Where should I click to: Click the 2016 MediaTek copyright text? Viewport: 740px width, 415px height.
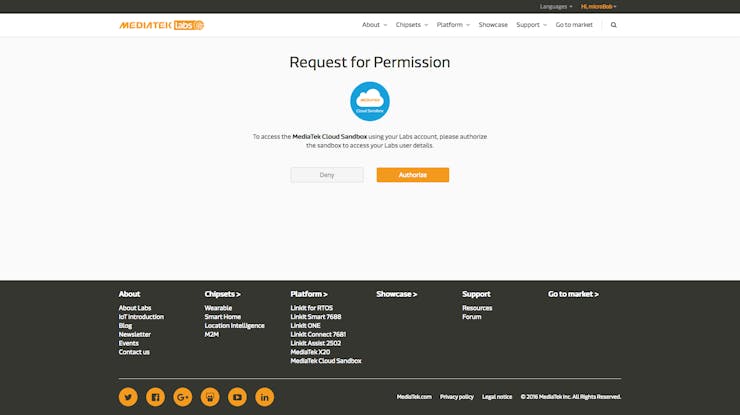coord(571,397)
